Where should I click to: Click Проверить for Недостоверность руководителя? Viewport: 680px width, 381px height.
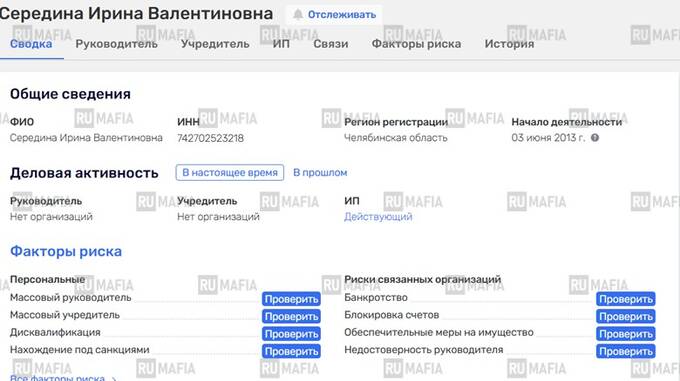click(x=626, y=351)
